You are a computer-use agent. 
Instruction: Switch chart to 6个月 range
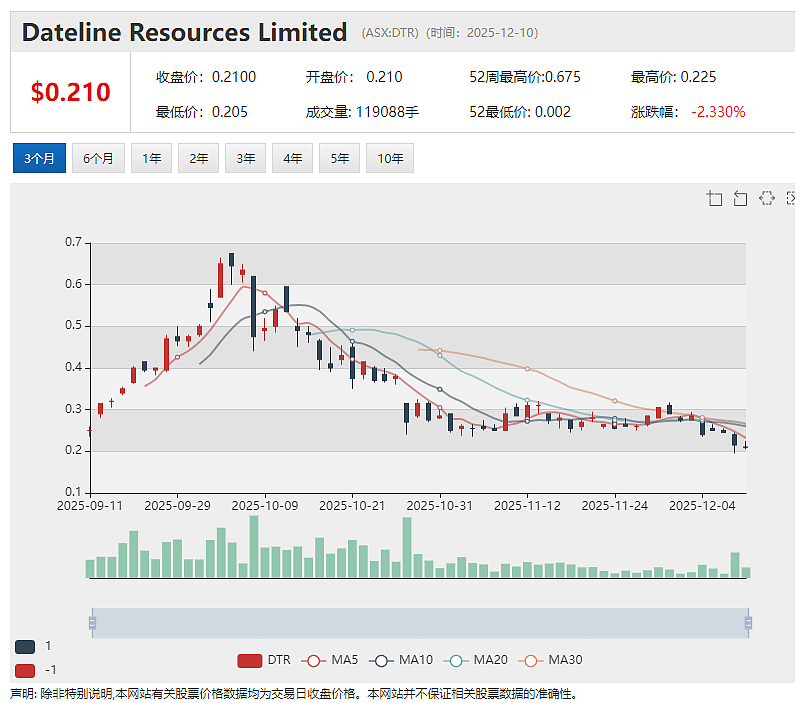(98, 158)
